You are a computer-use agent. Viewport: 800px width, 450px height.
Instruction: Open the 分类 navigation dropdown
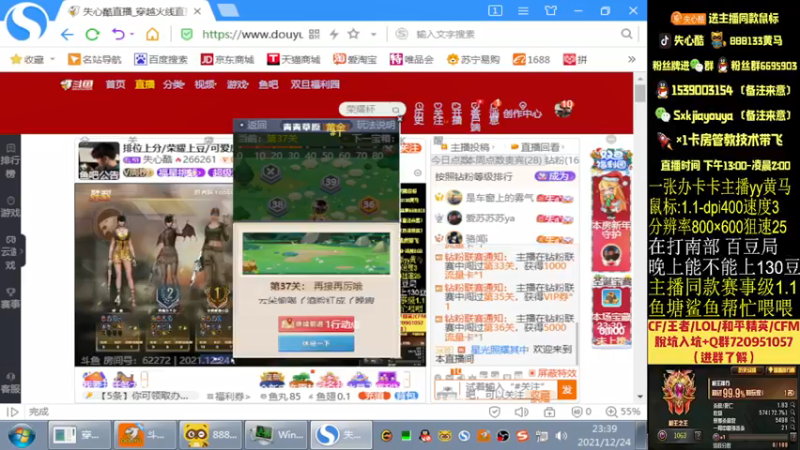[x=173, y=84]
